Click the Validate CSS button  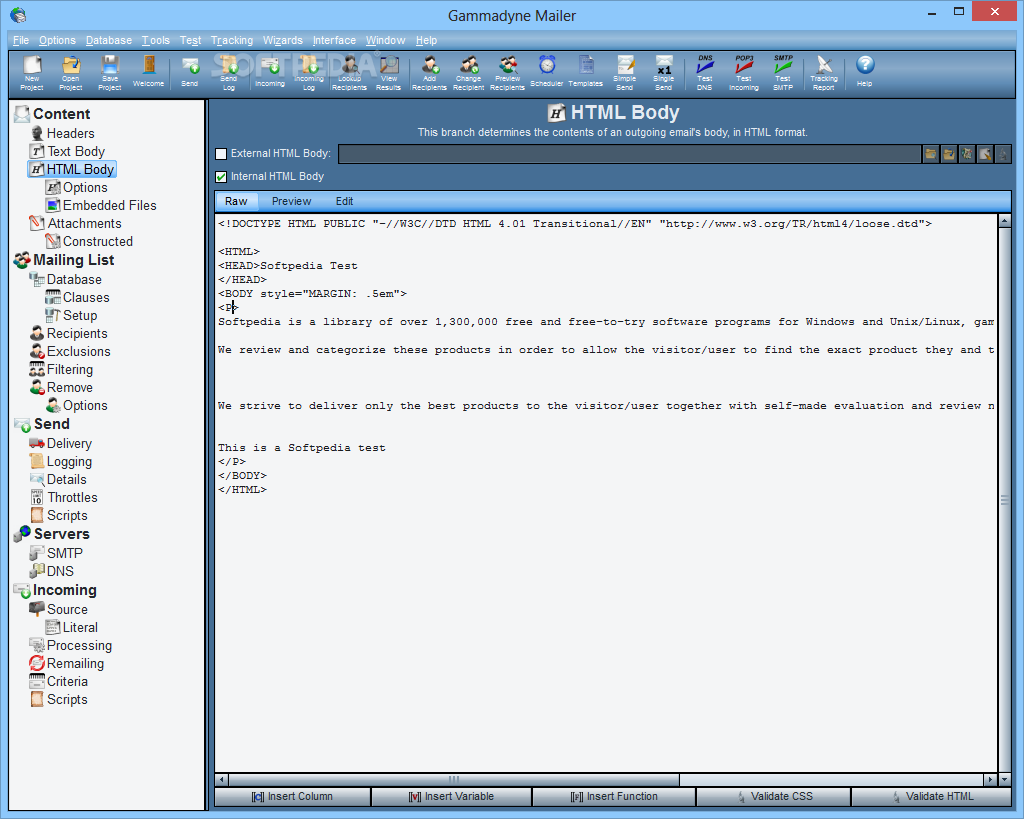(x=774, y=797)
